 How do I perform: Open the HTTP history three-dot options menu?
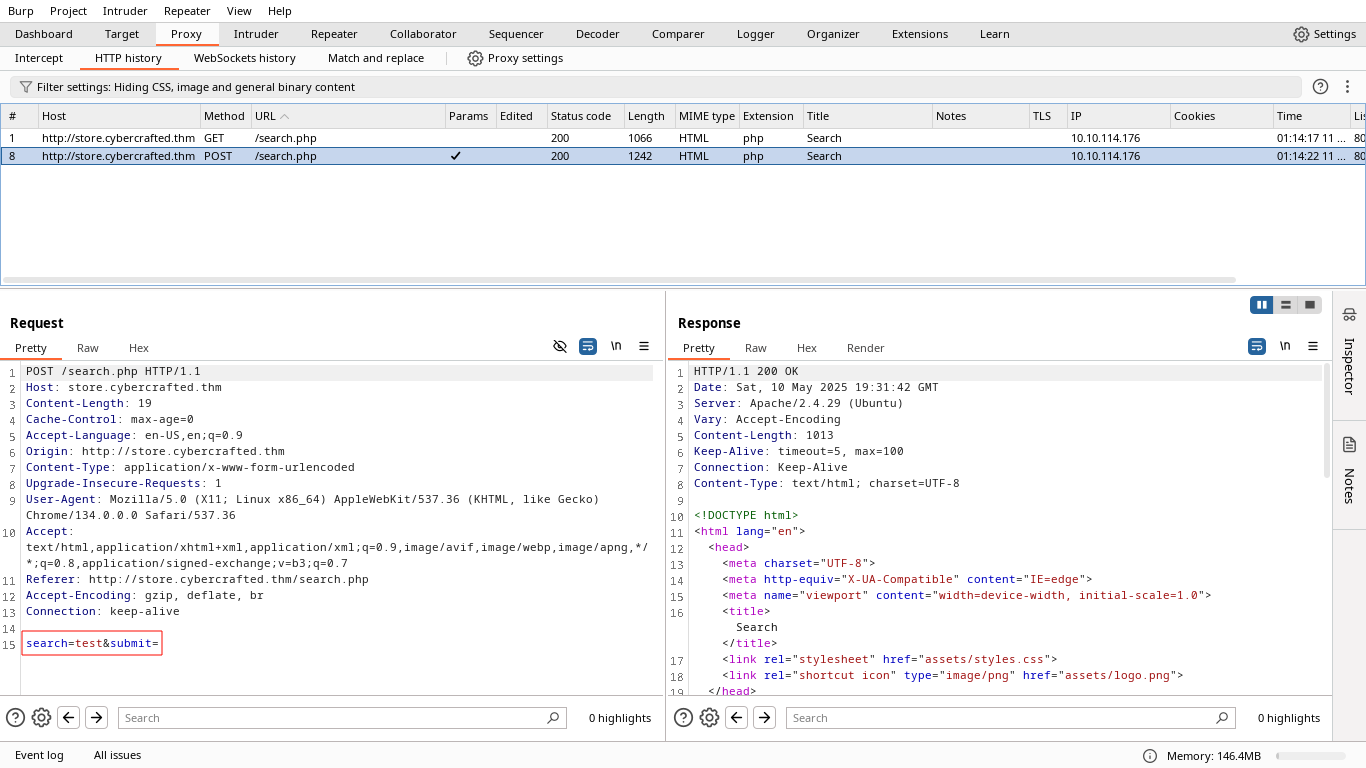[x=1347, y=87]
